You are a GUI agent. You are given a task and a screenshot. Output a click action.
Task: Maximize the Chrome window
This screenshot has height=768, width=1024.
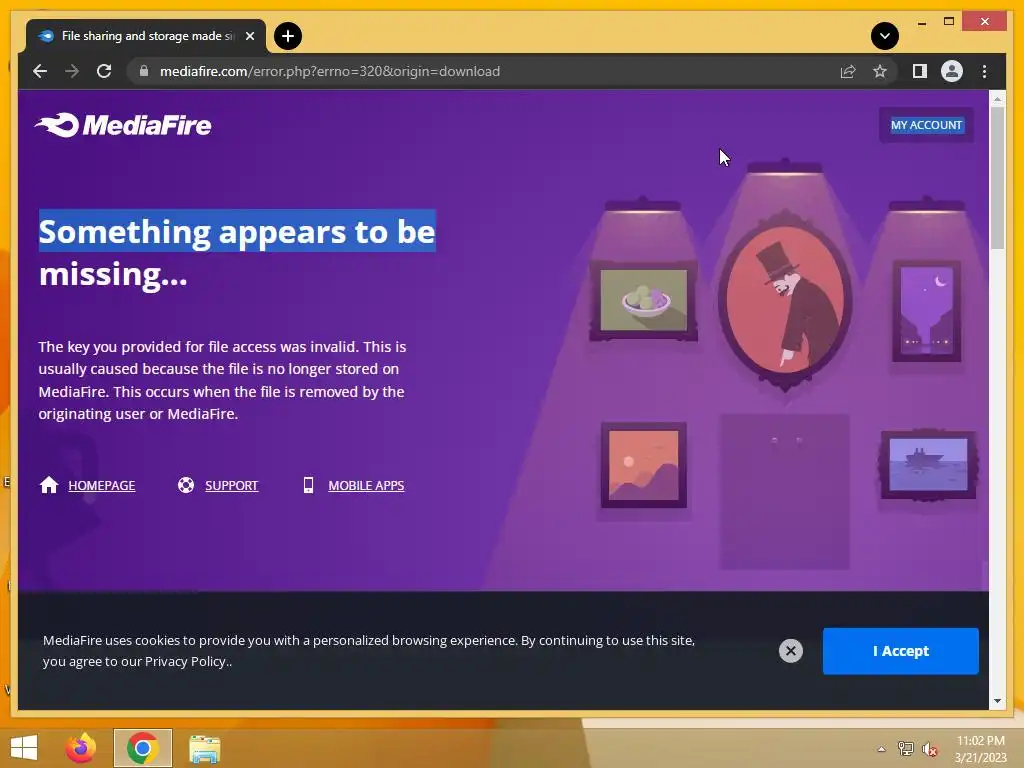[x=949, y=22]
